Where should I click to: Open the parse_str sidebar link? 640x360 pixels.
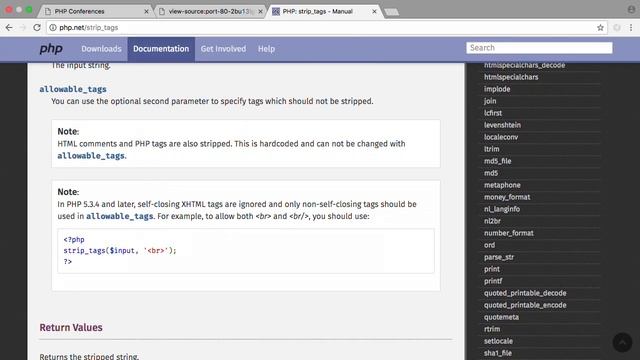click(499, 257)
